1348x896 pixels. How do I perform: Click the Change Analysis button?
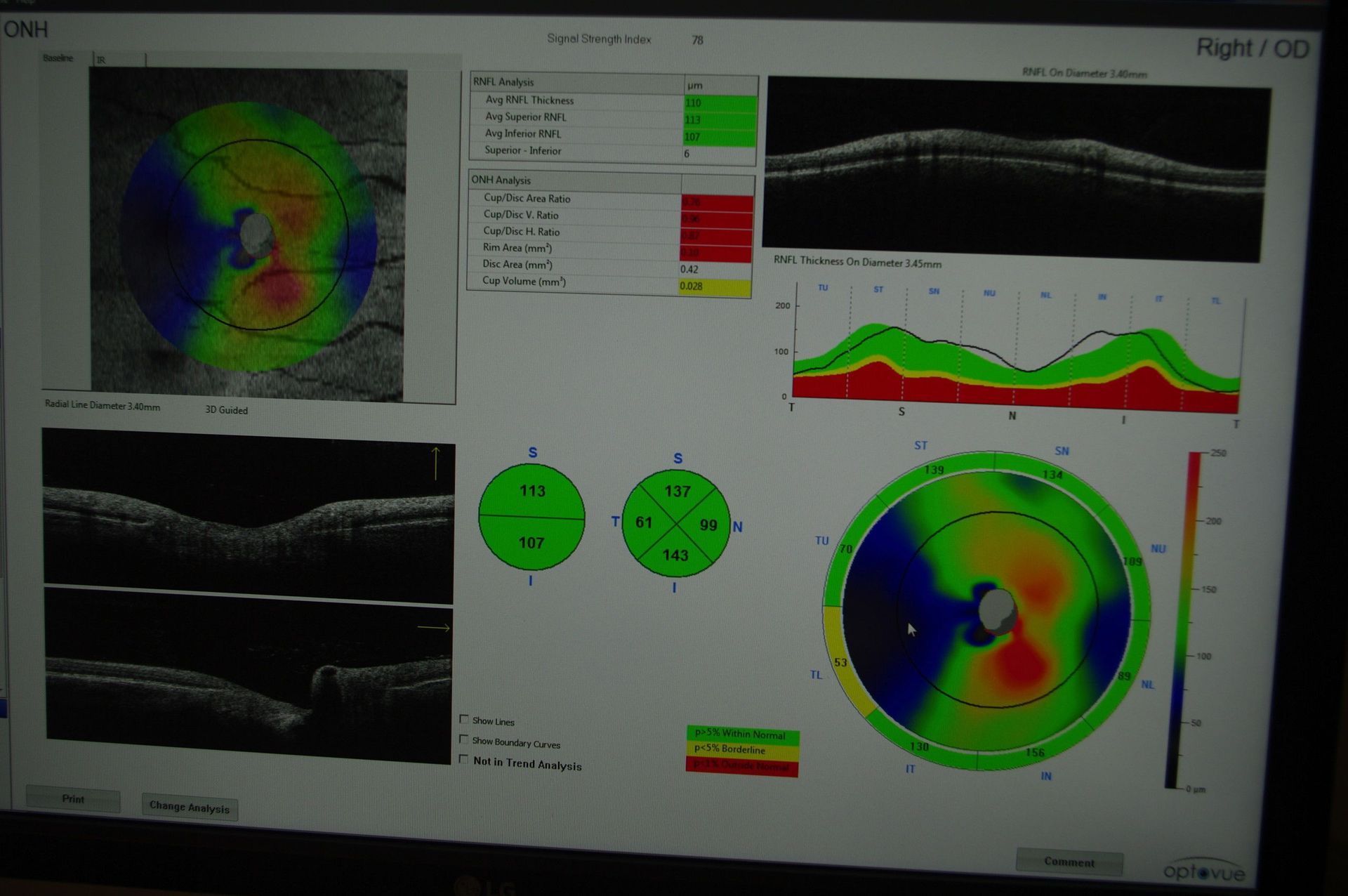tap(190, 807)
